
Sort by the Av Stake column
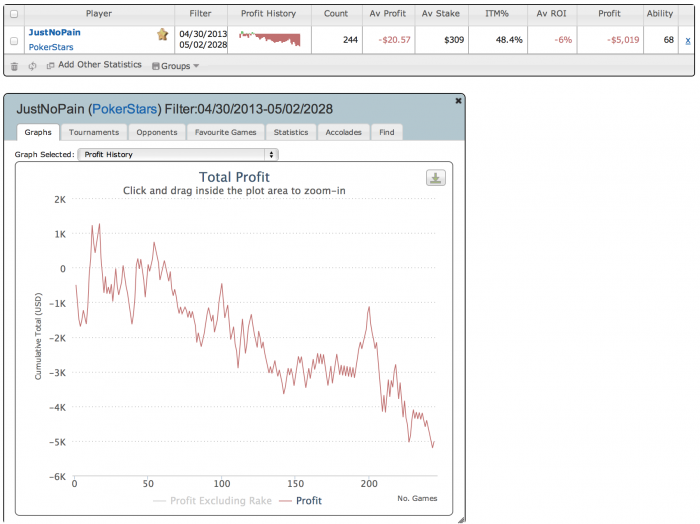point(441,13)
